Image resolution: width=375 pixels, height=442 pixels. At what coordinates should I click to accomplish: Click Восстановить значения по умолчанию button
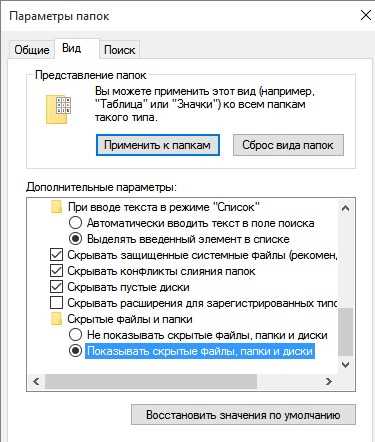tap(243, 415)
